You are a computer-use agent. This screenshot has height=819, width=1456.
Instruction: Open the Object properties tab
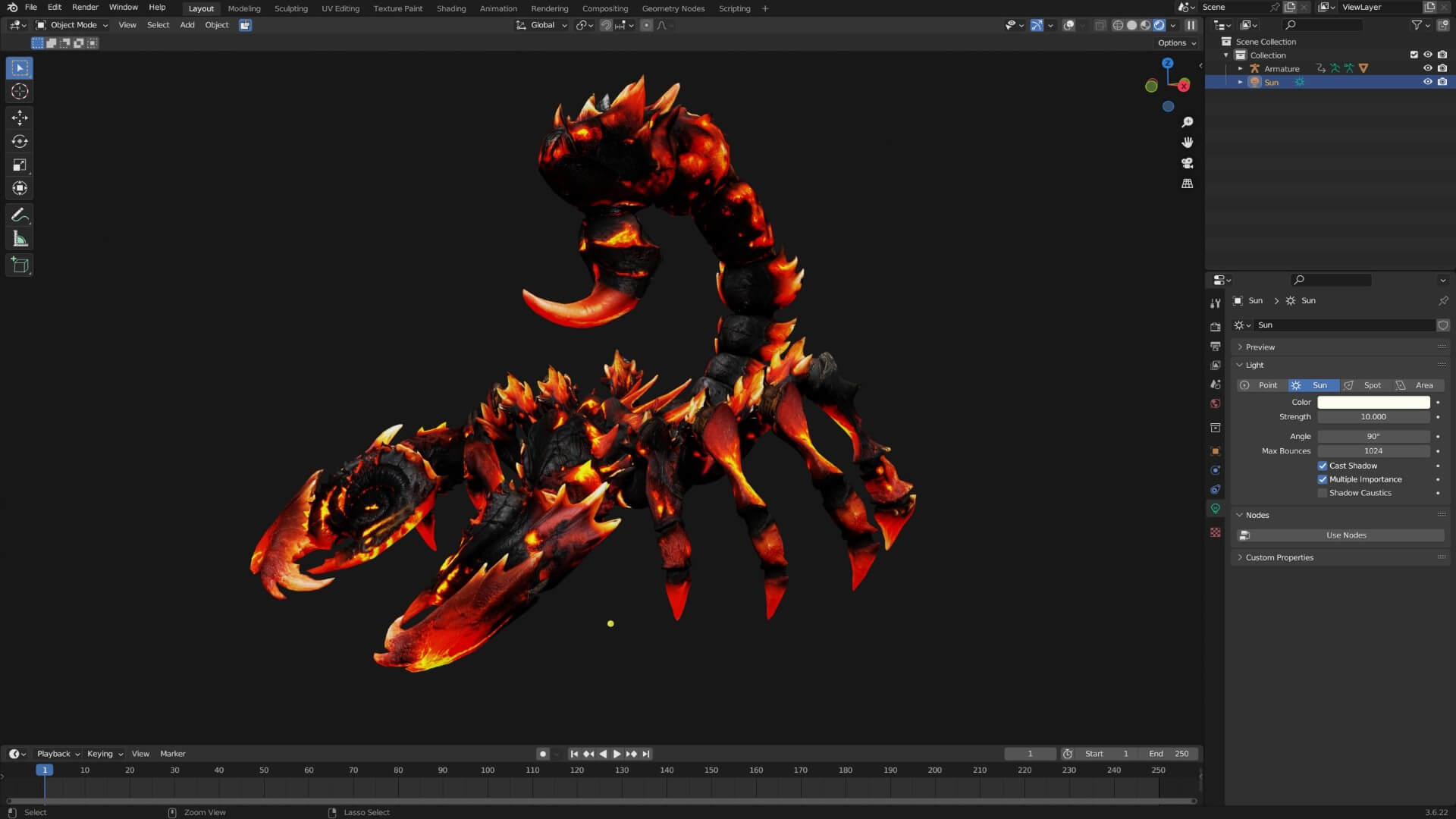click(x=1216, y=451)
